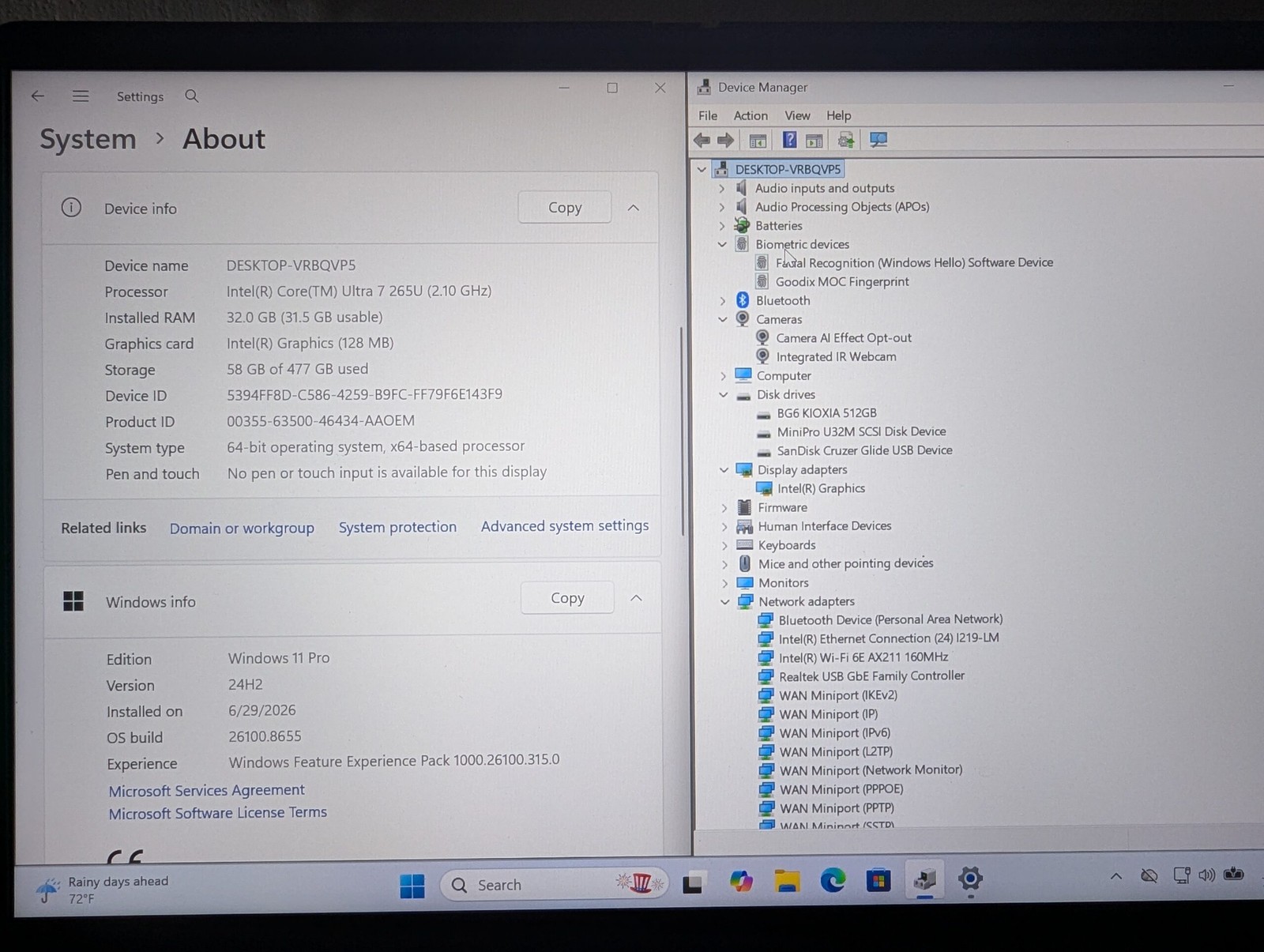Viewport: 1264px width, 952px height.
Task: Click the Update device driver toolbar icon
Action: pyautogui.click(x=846, y=141)
